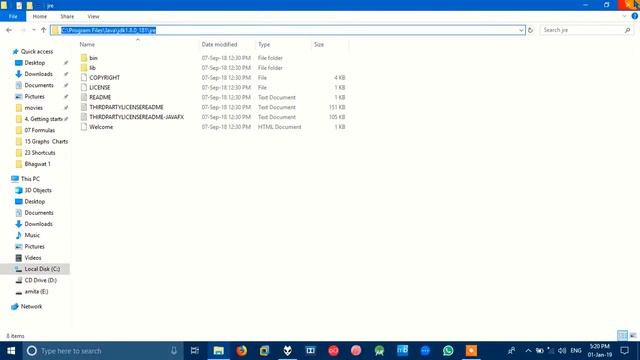The image size is (640, 360).
Task: Open the lib folder icon
Action: (84, 68)
